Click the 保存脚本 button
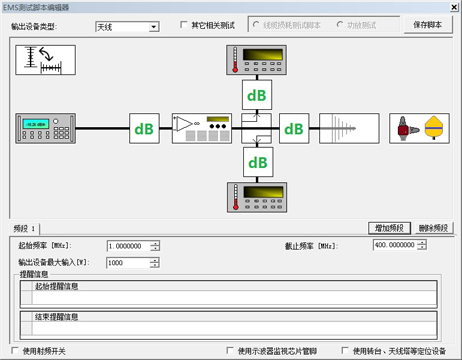This screenshot has width=462, height=360. pyautogui.click(x=428, y=25)
